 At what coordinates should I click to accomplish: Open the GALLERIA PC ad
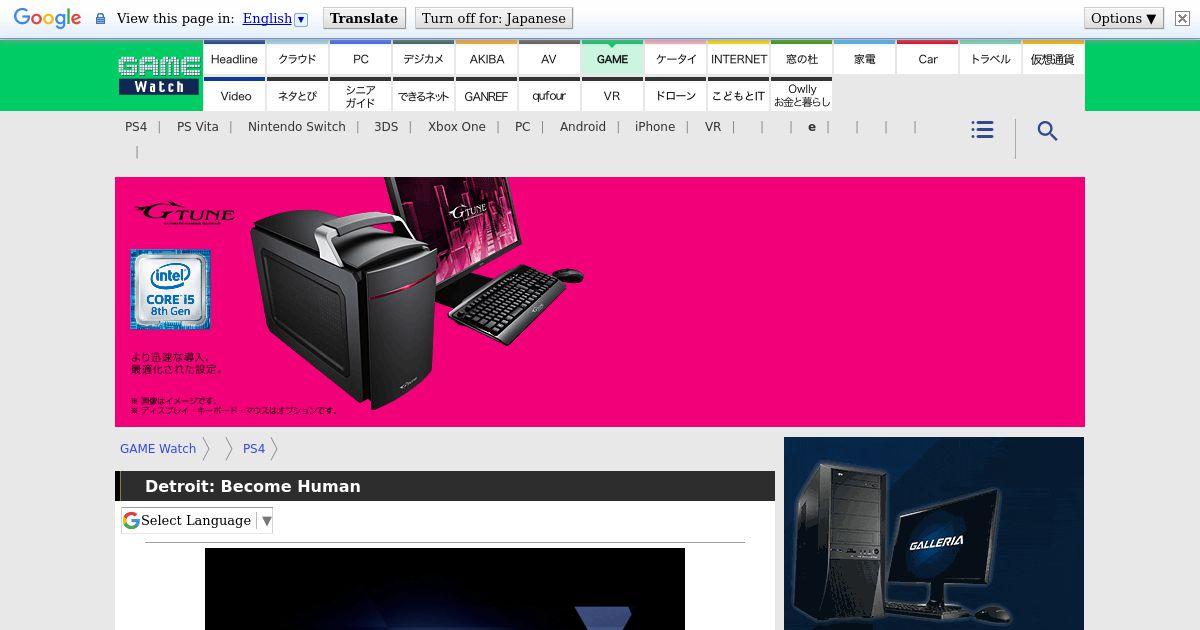pos(934,533)
